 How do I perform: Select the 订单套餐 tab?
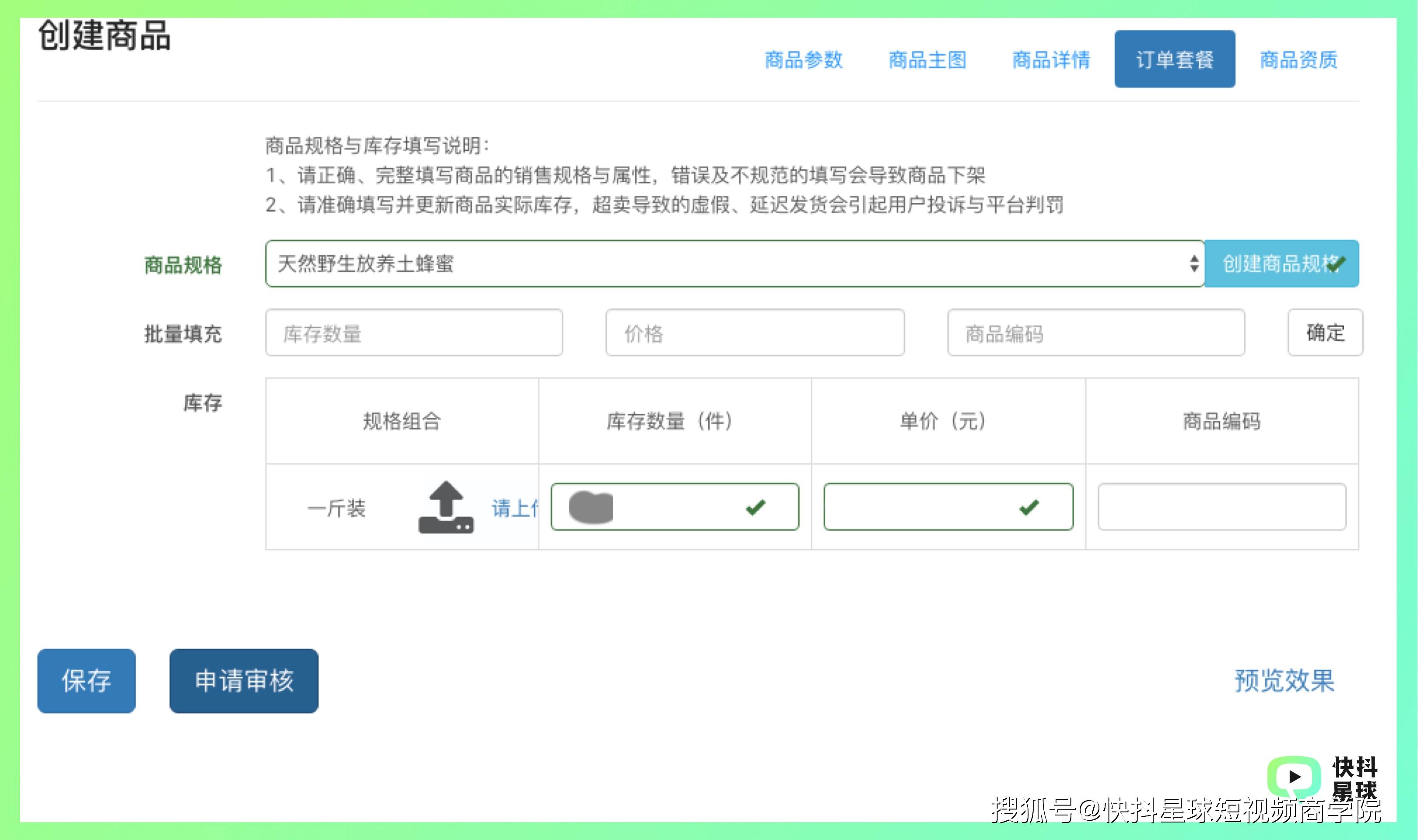[1175, 59]
